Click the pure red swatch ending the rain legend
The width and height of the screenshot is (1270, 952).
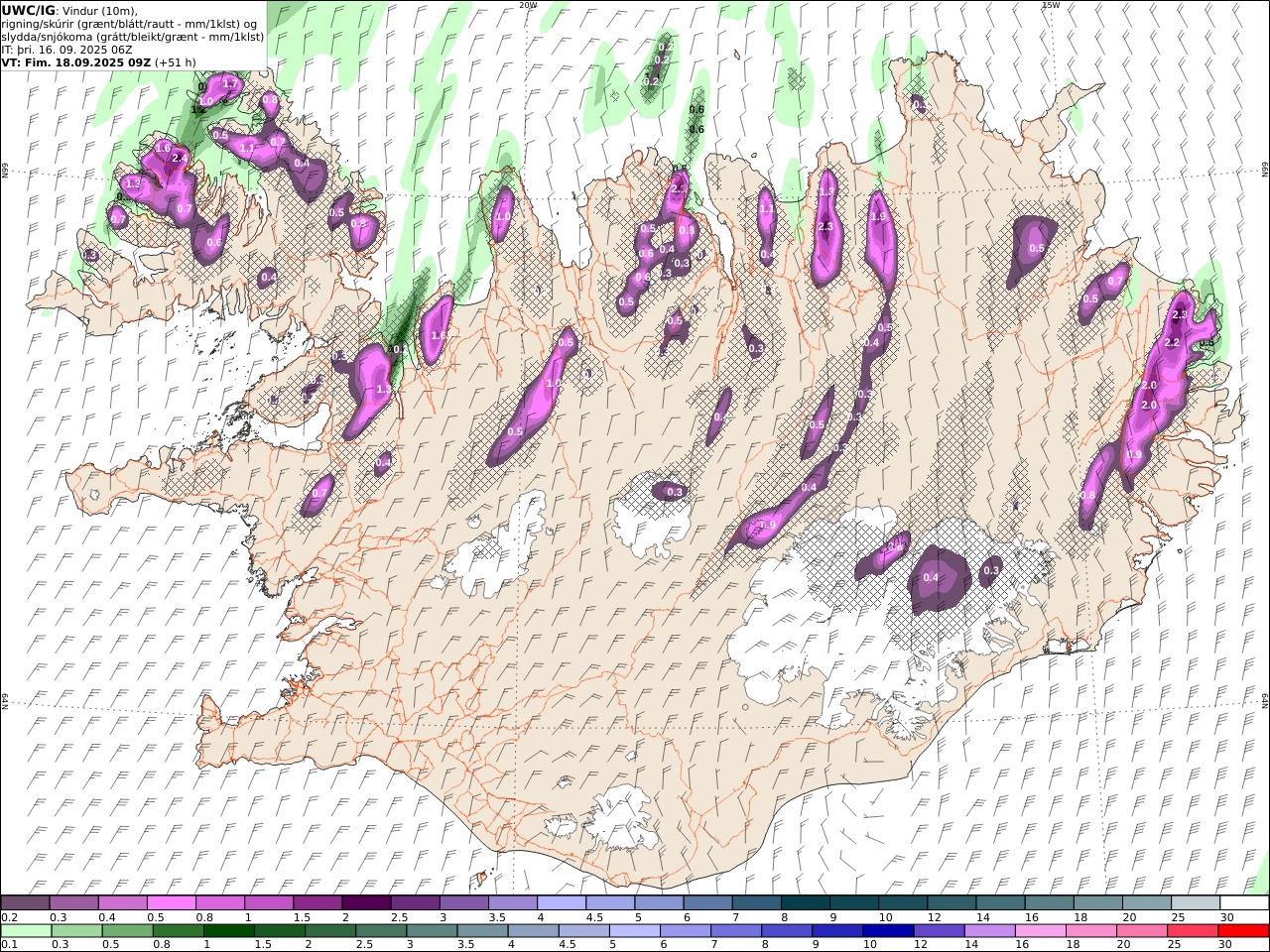(x=1243, y=930)
